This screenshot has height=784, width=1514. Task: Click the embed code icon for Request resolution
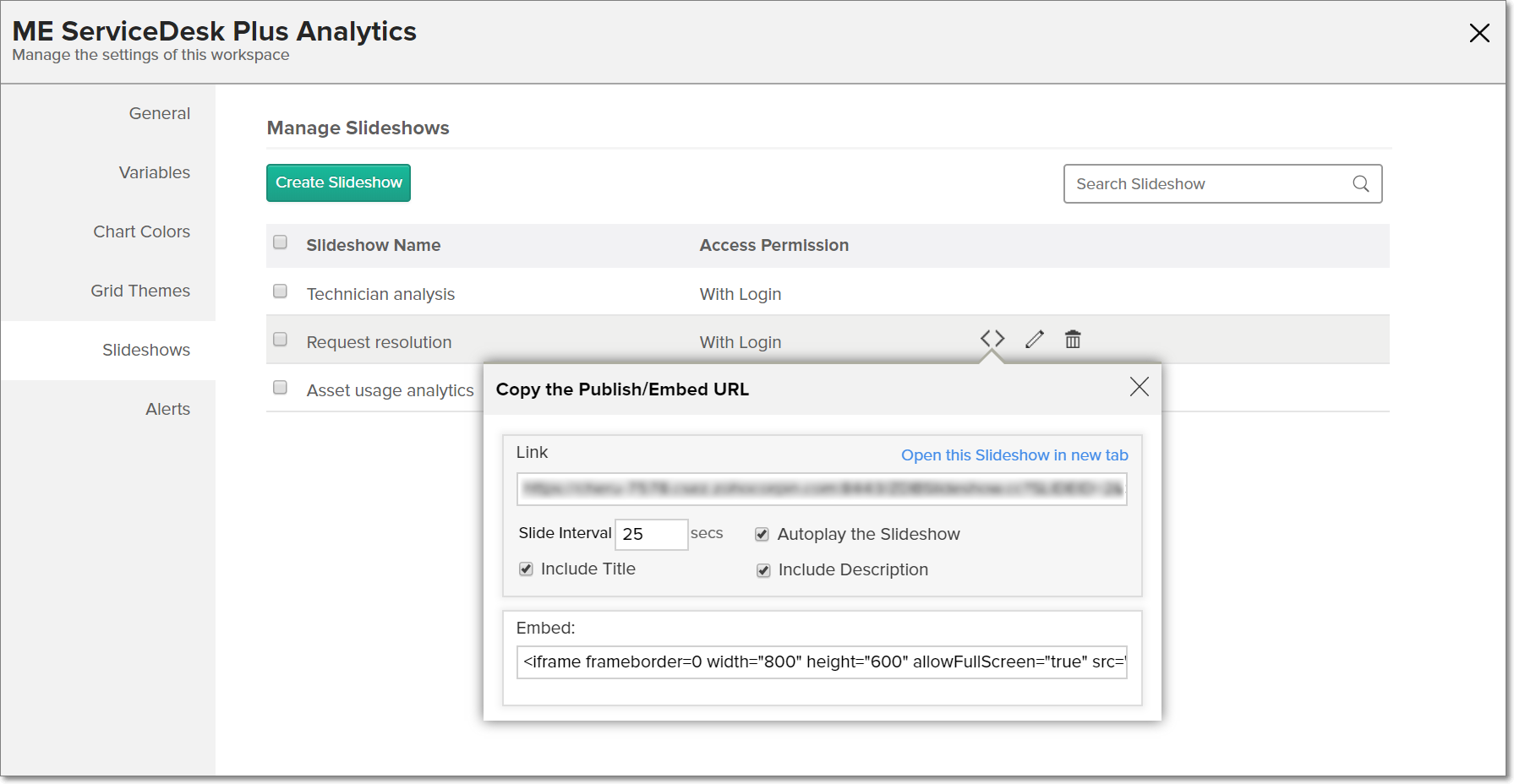pyautogui.click(x=992, y=339)
